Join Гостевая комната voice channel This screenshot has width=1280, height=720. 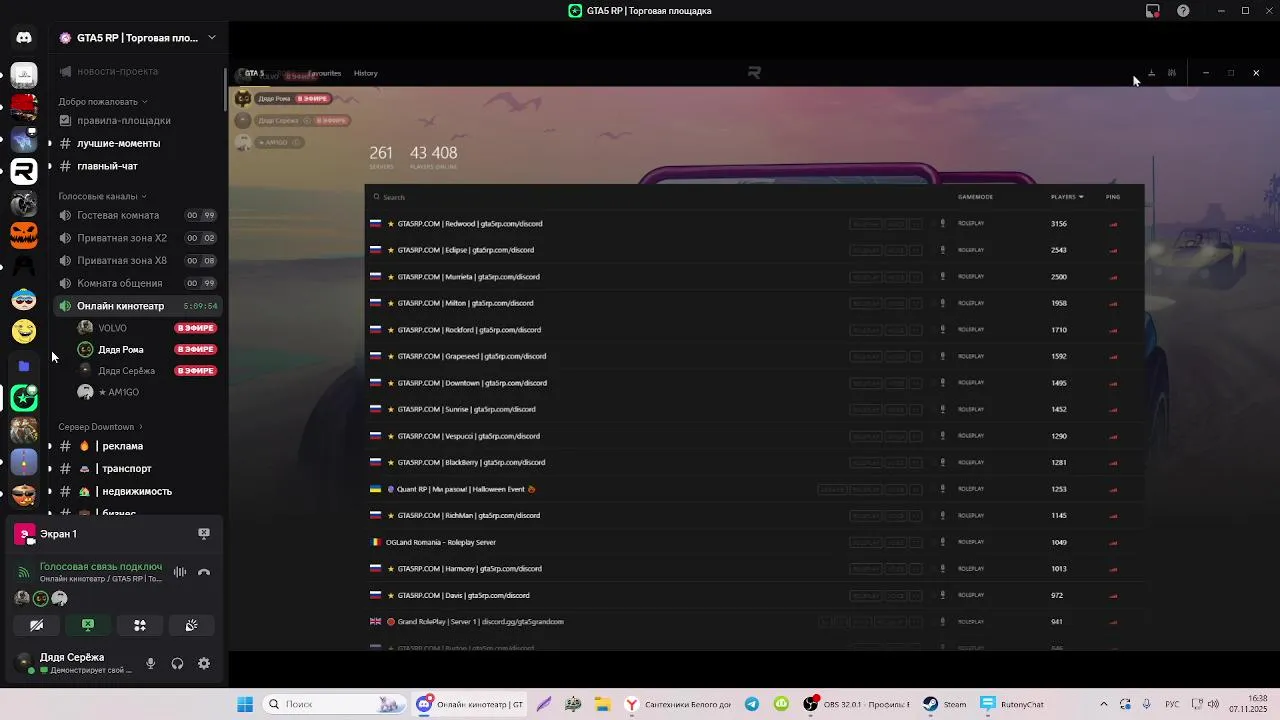coord(136,215)
